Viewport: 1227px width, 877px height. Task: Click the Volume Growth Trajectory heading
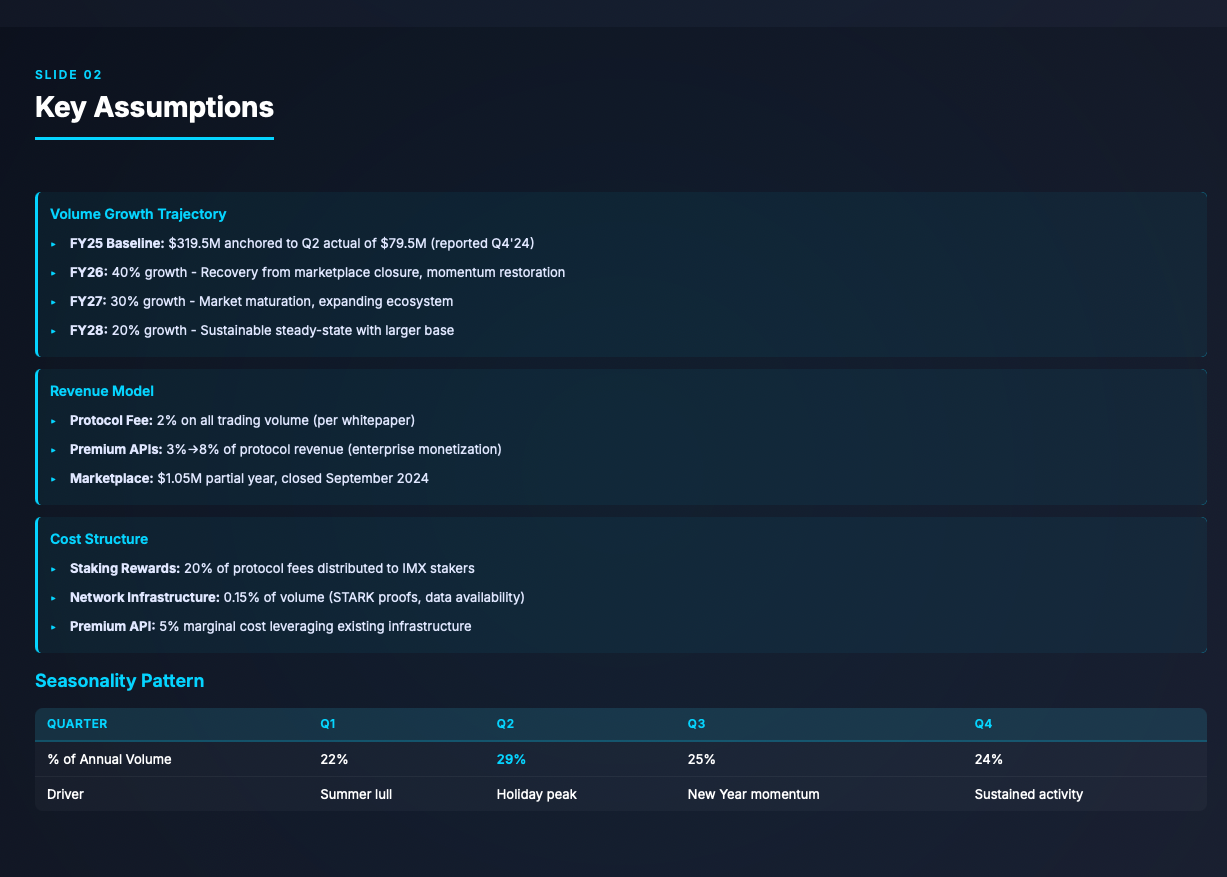coord(138,214)
